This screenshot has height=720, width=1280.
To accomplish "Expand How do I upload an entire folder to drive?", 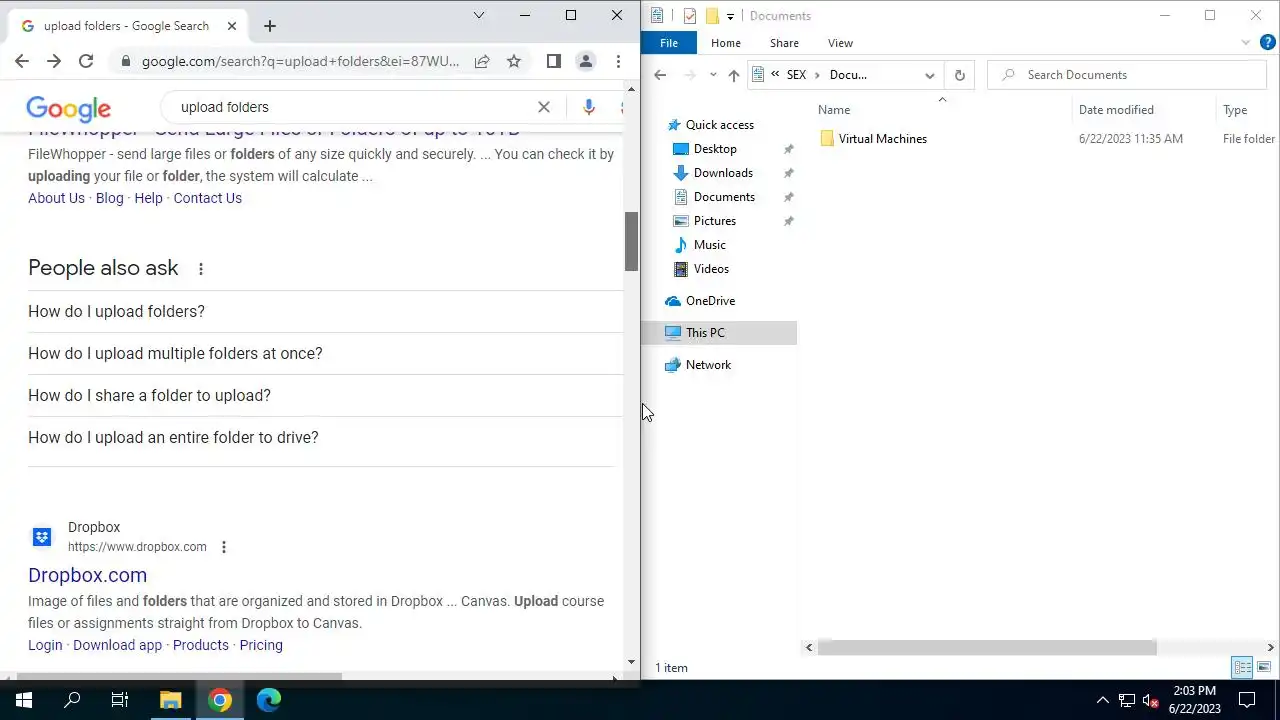I will tap(325, 437).
